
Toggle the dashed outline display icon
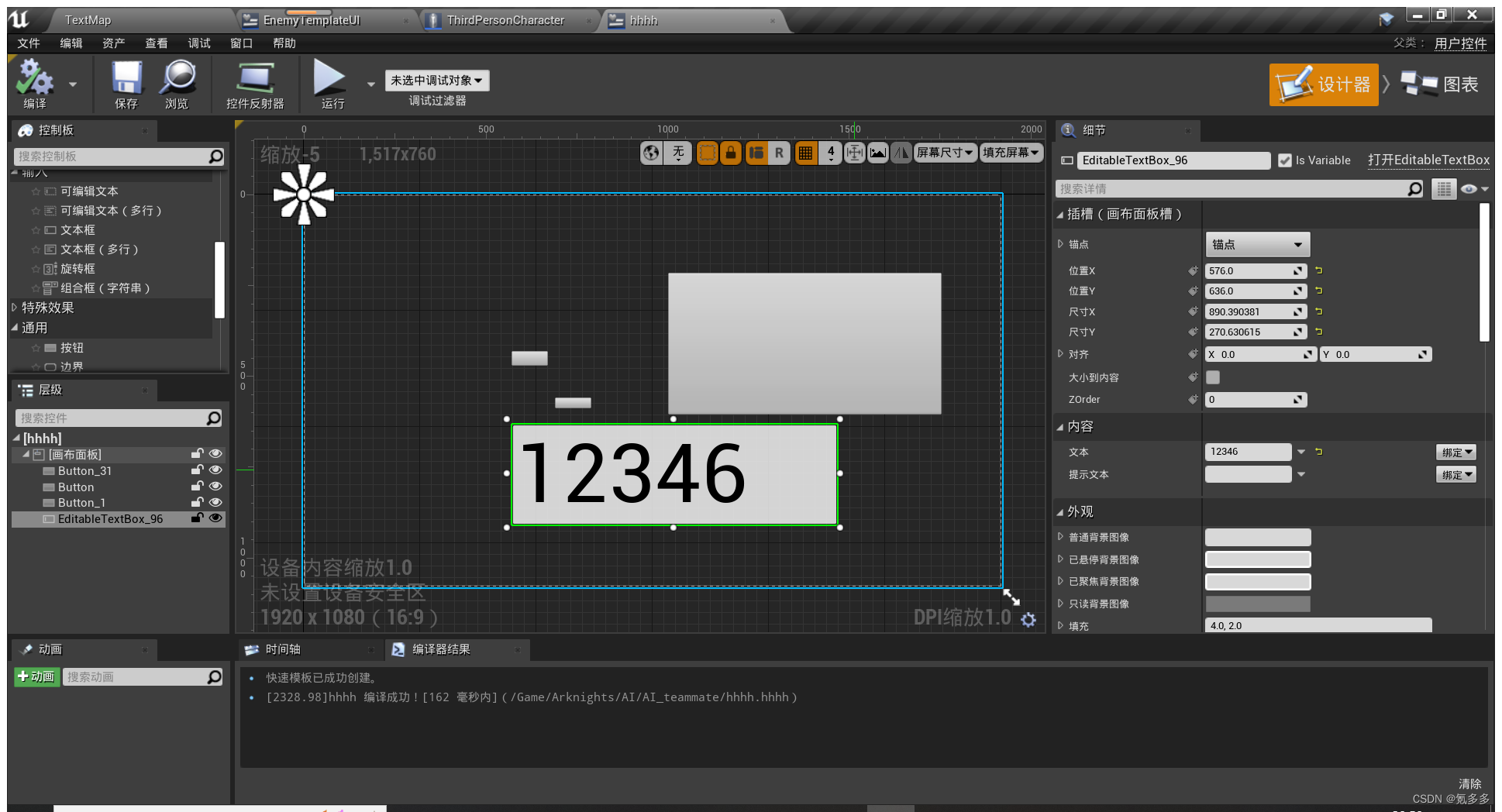pyautogui.click(x=707, y=153)
